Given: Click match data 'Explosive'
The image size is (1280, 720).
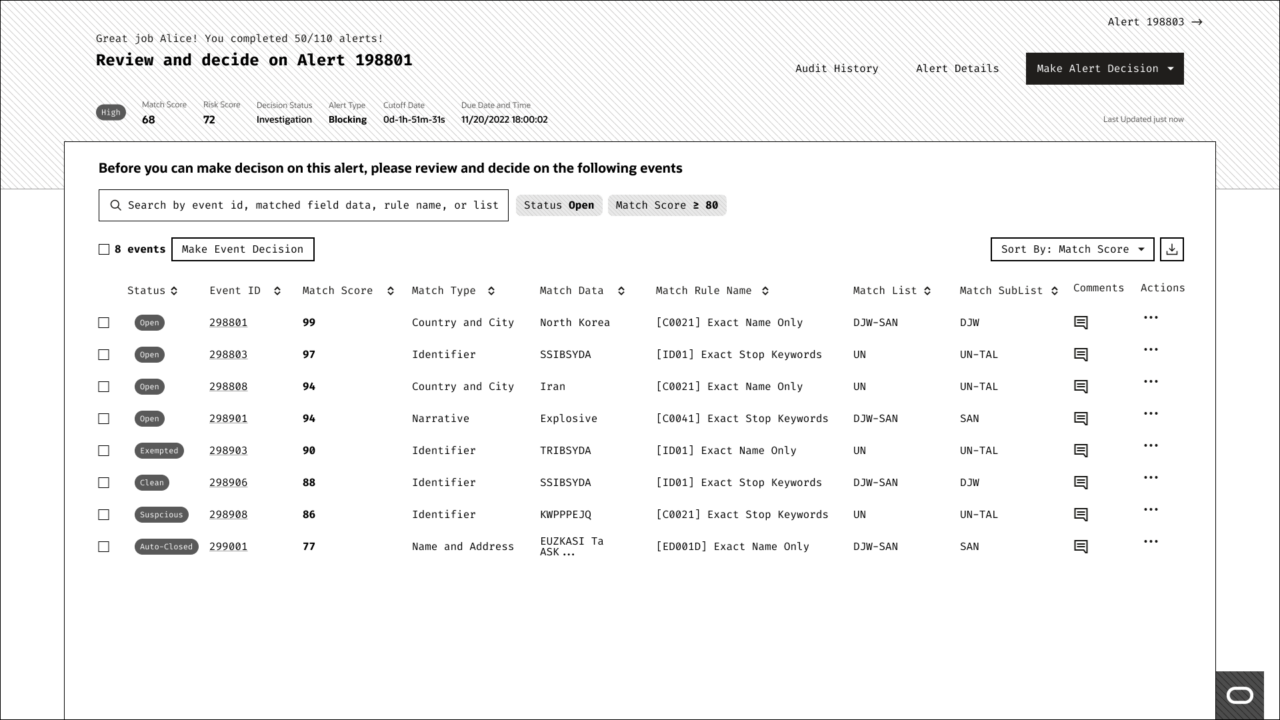Looking at the screenshot, I should [x=568, y=419].
